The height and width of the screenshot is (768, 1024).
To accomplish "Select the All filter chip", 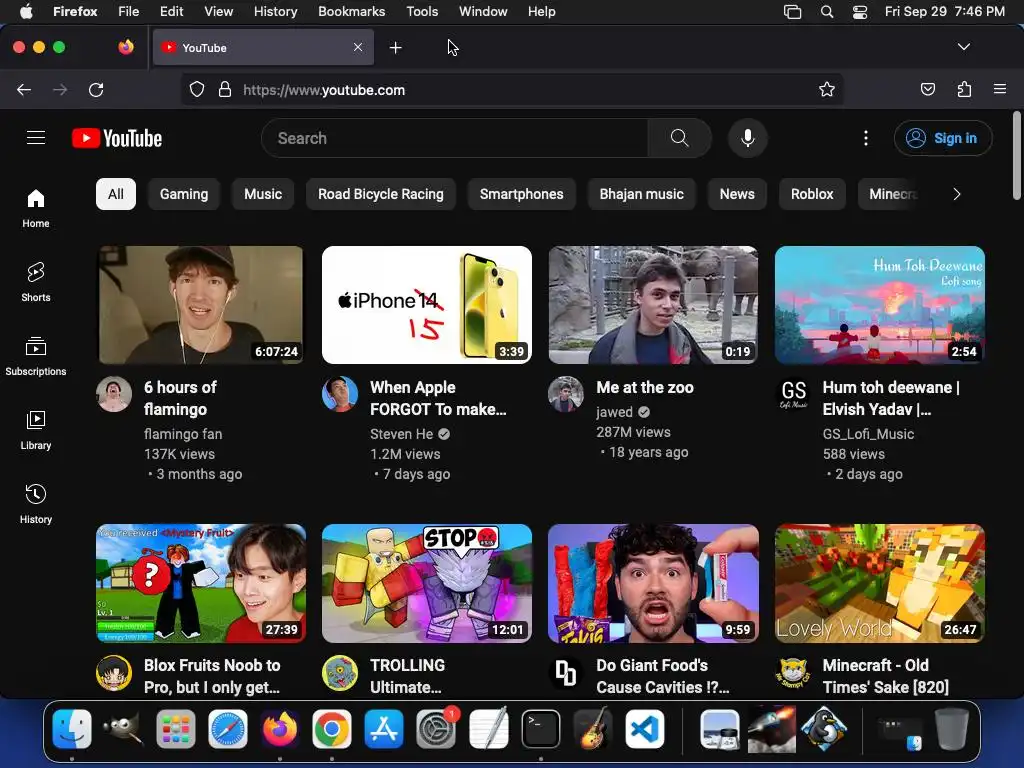I will [116, 194].
